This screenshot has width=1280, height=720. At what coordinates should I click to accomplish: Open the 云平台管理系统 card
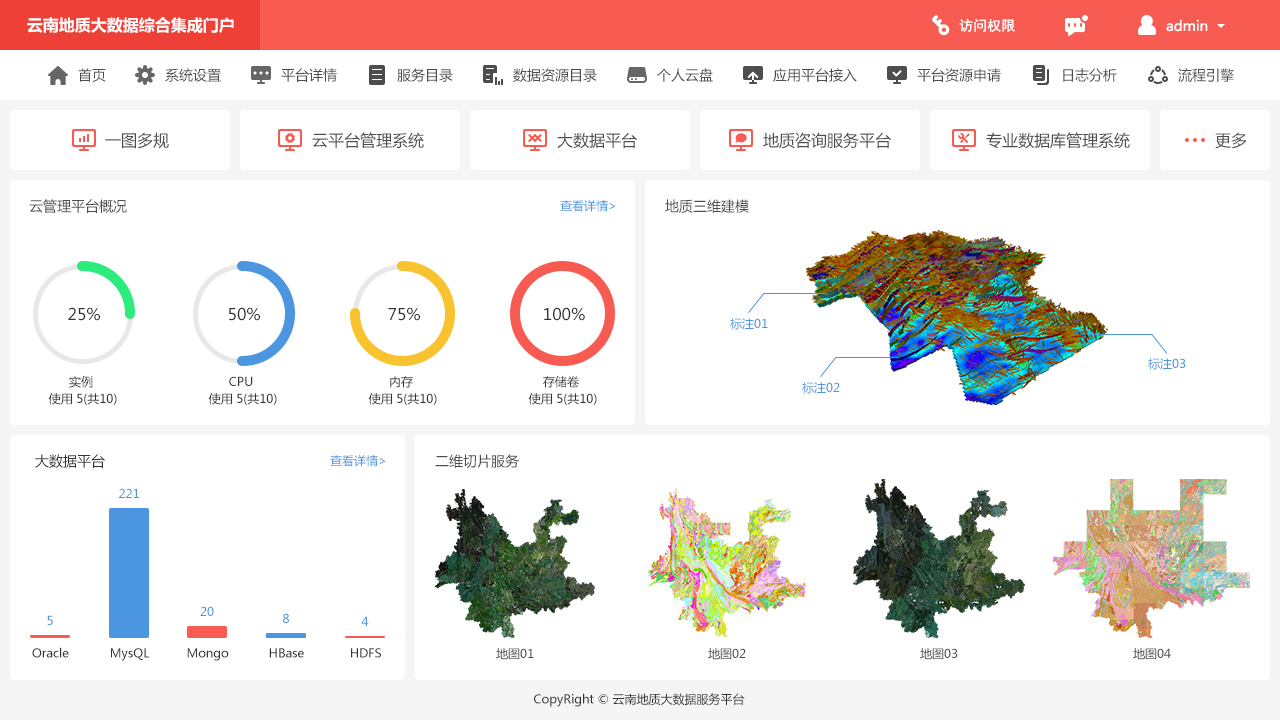pyautogui.click(x=350, y=140)
